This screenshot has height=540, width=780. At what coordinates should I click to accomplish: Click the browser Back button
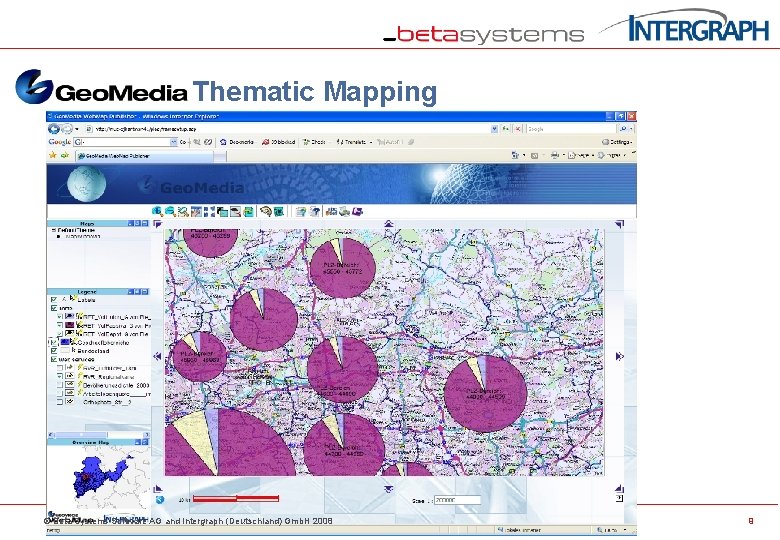(x=54, y=129)
